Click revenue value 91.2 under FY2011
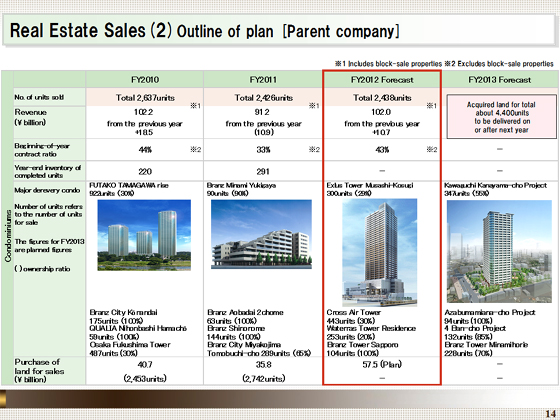Image resolution: width=560 pixels, height=420 pixels. click(x=262, y=112)
